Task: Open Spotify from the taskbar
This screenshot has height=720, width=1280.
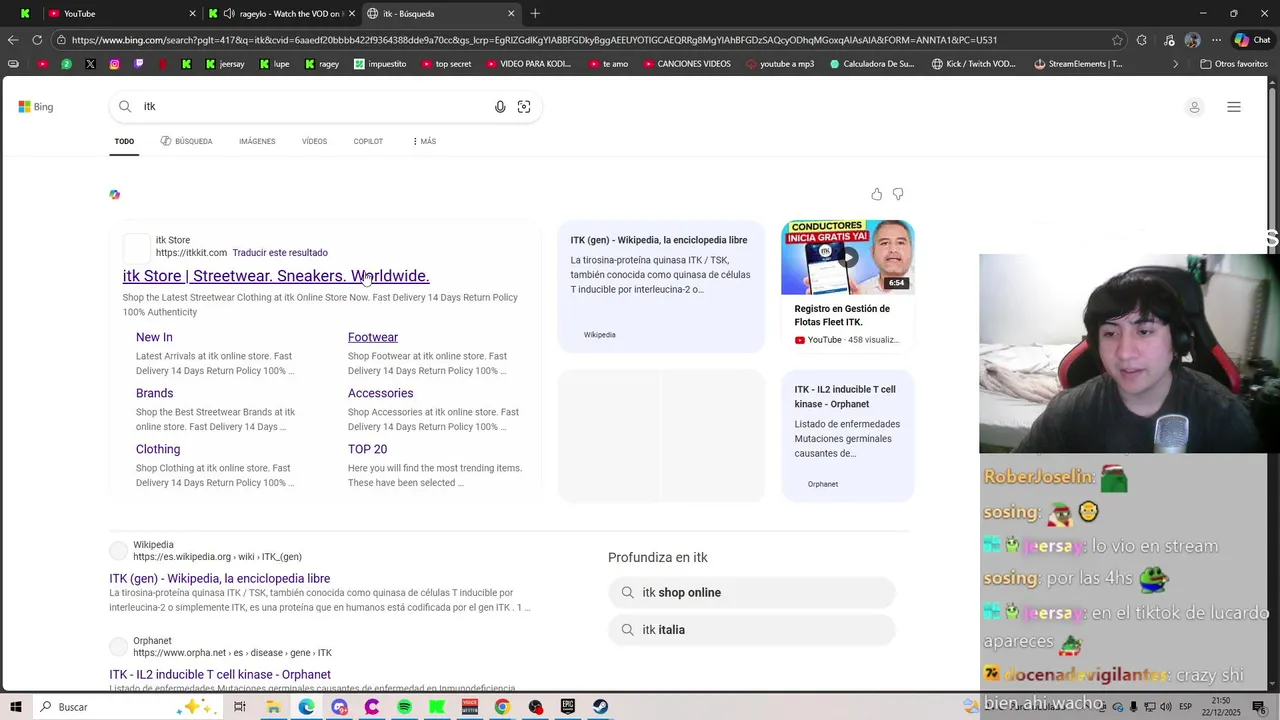Action: (404, 707)
